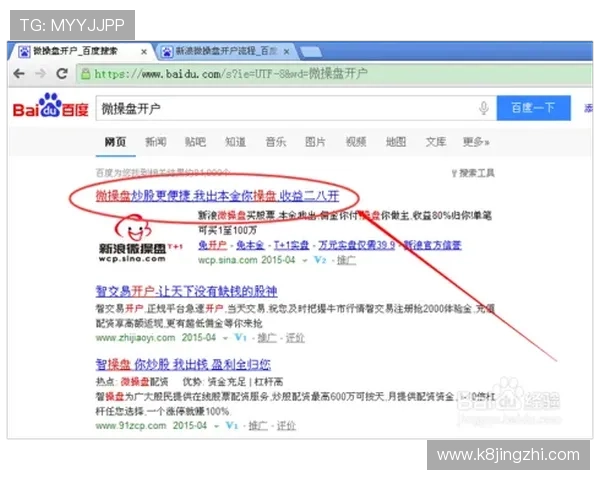This screenshot has width=600, height=480.
Task: Open the 万元实盘仅需39.9 sublink
Action: click(357, 245)
